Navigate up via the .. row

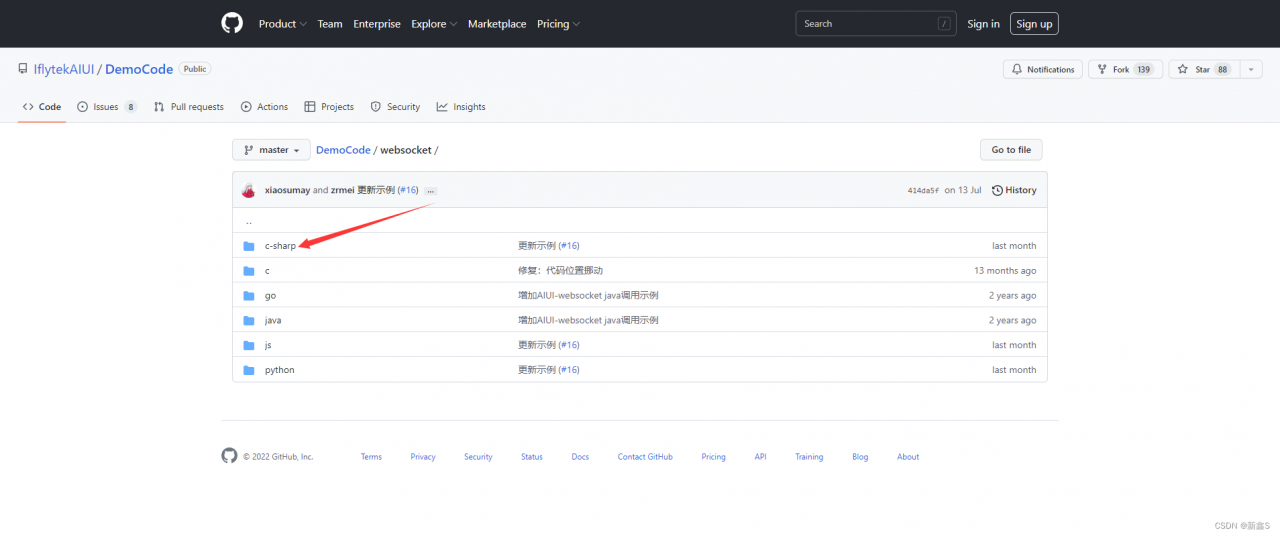pos(640,221)
